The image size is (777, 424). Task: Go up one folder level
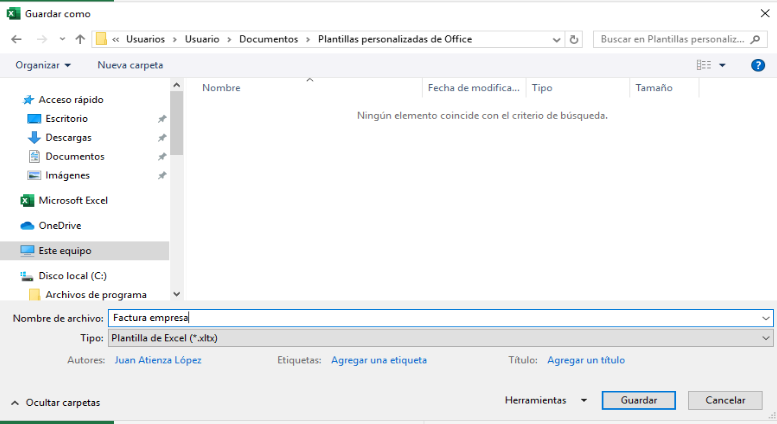(x=80, y=39)
